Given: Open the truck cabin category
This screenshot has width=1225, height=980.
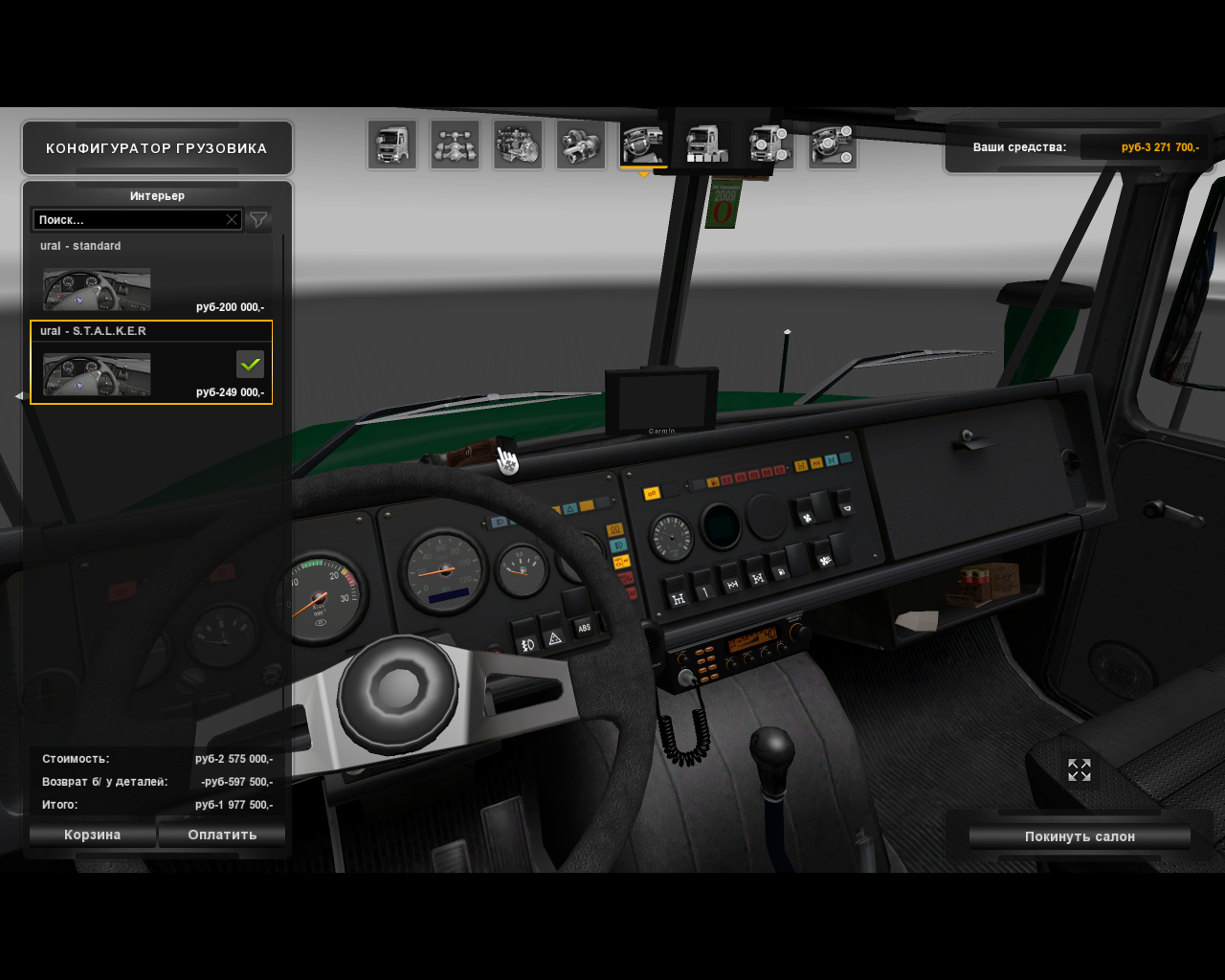Looking at the screenshot, I should 392,145.
